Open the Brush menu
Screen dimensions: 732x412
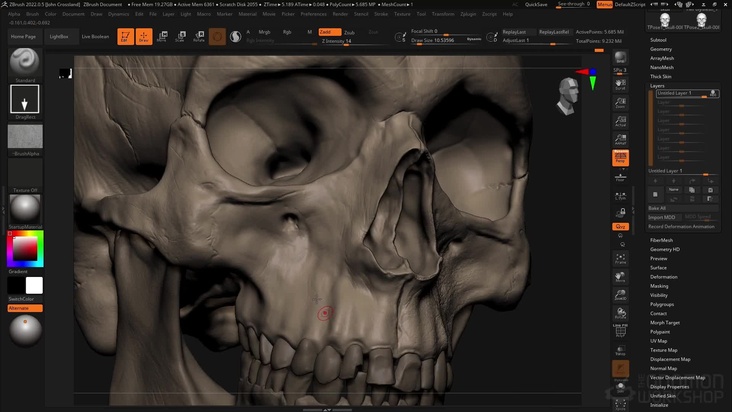pyautogui.click(x=33, y=14)
